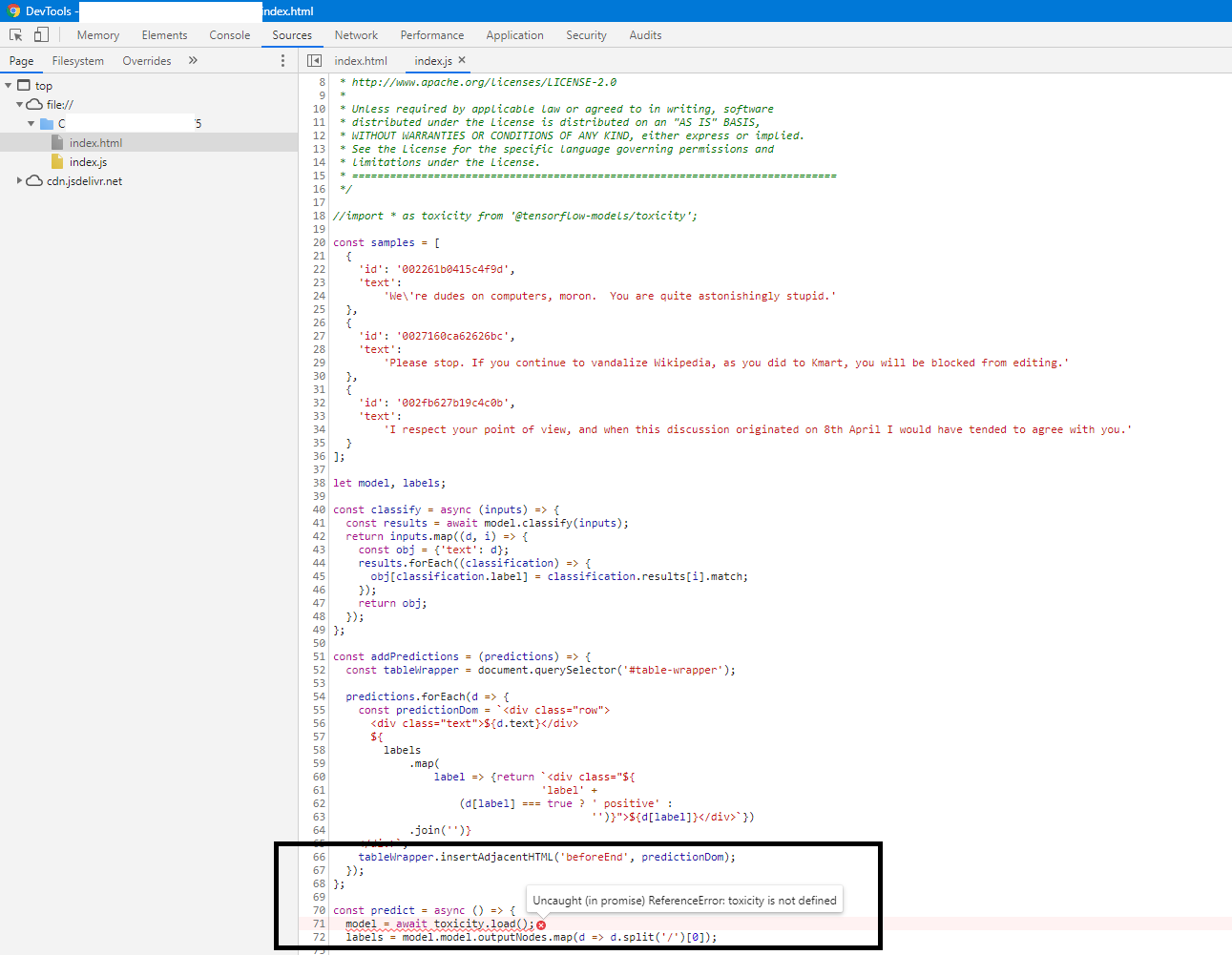Open the Memory panel tab
The height and width of the screenshot is (955, 1232).
(98, 35)
